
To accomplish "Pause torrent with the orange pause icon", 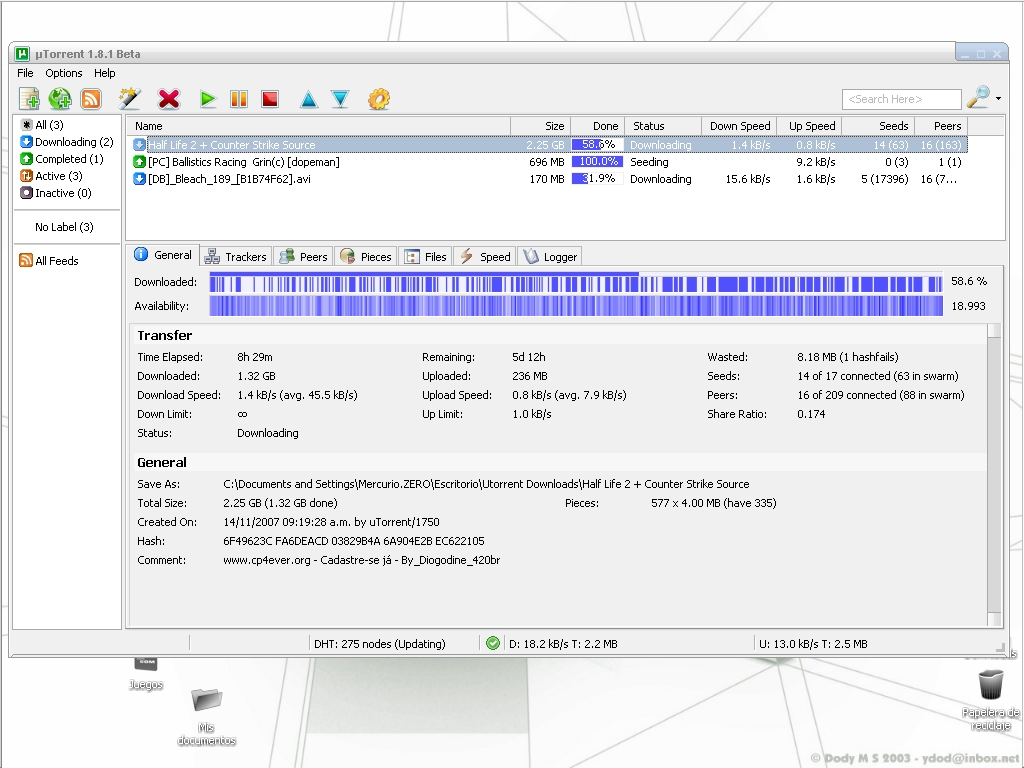I will coord(239,99).
